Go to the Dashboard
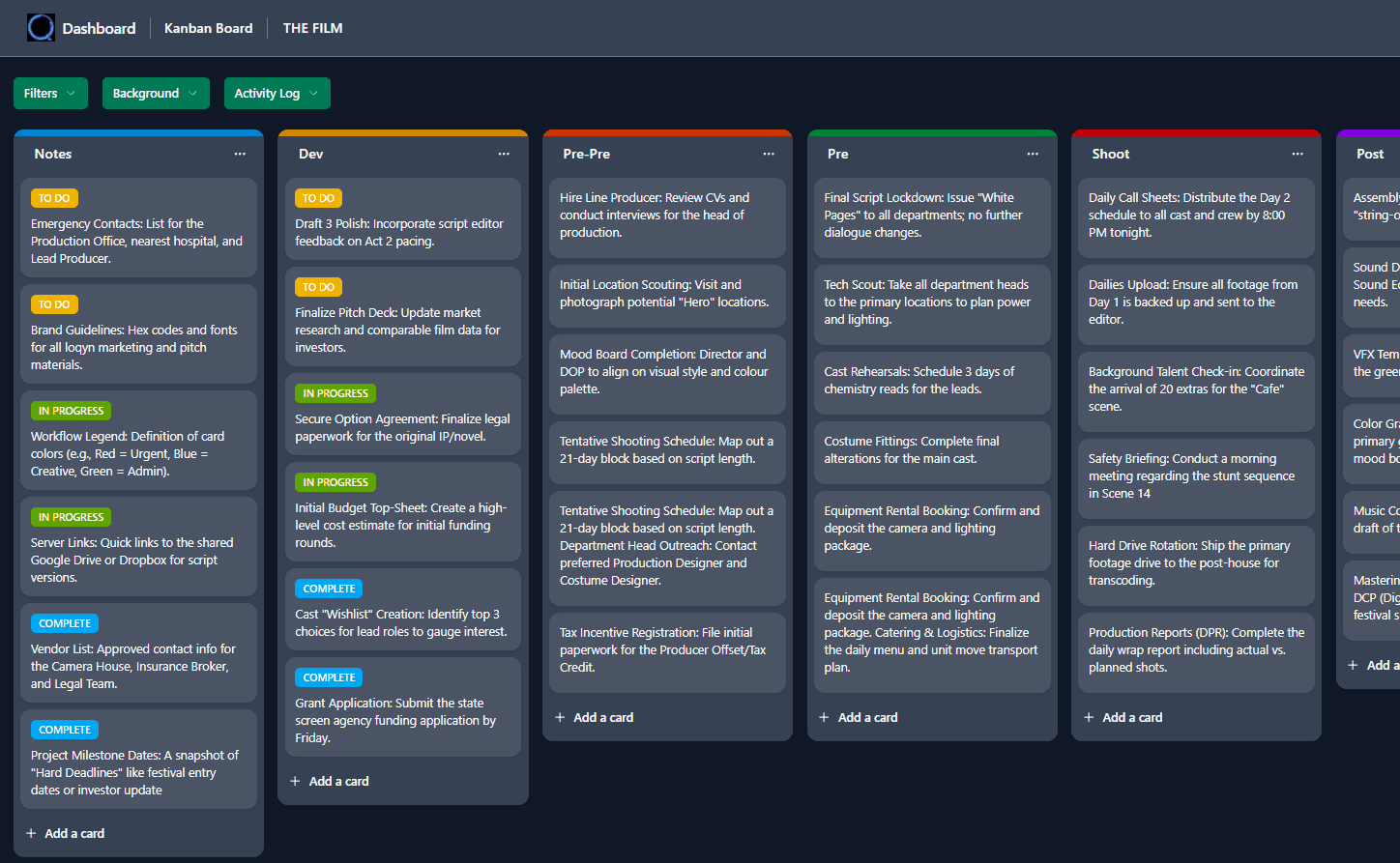The width and height of the screenshot is (1400, 863). (x=100, y=28)
